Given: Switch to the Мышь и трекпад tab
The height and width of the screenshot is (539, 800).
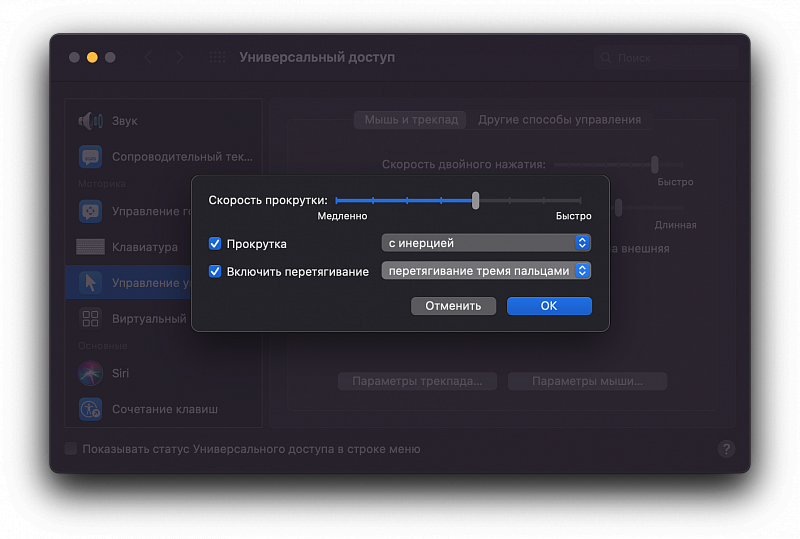Looking at the screenshot, I should point(411,120).
